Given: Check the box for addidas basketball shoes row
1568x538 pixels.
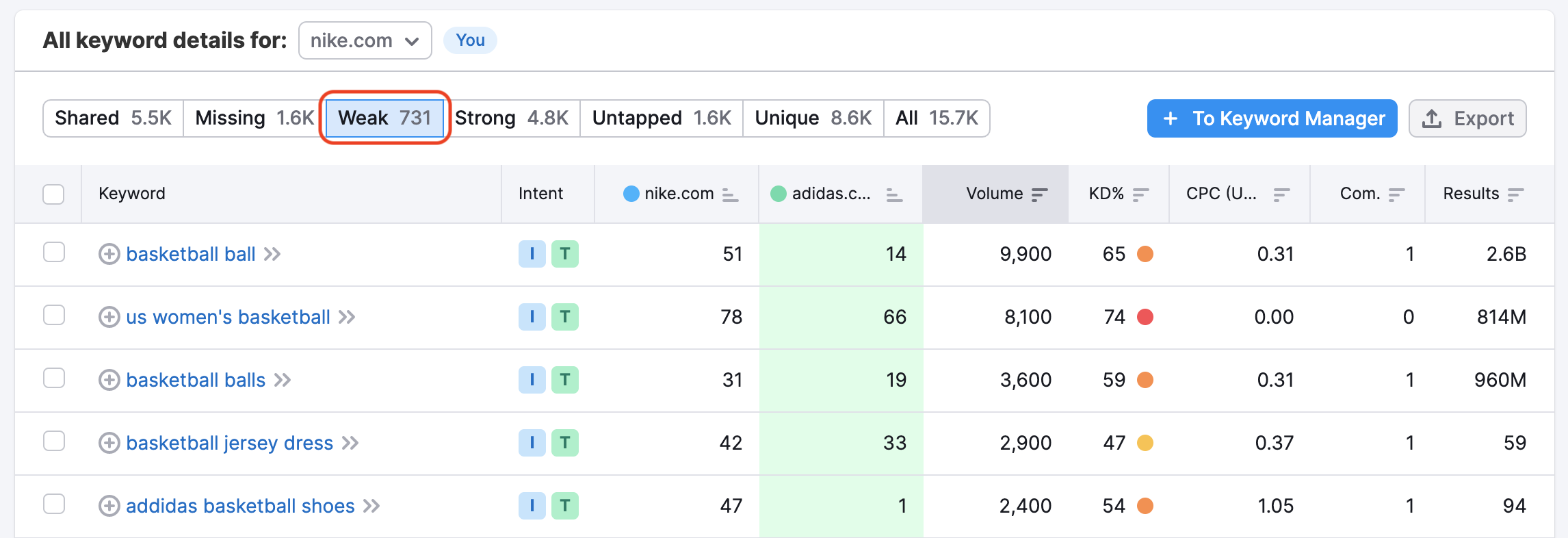Looking at the screenshot, I should click(x=53, y=504).
